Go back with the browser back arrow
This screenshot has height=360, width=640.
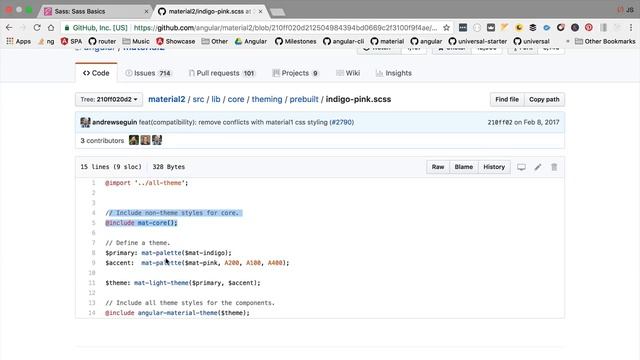(x=9, y=28)
